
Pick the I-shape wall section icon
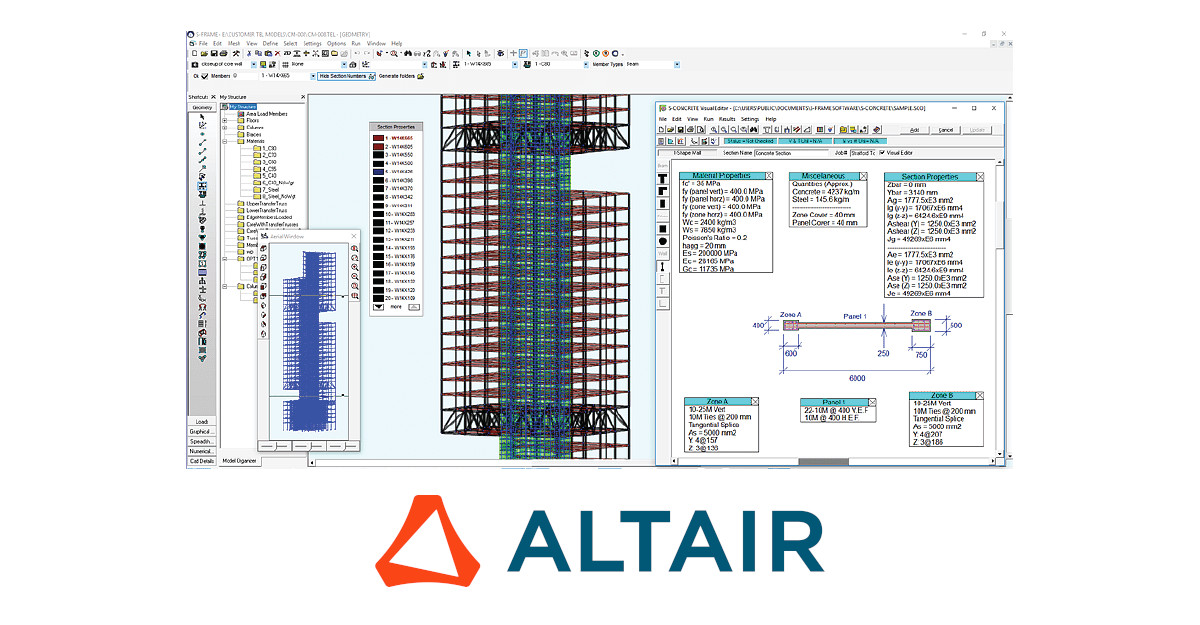point(662,266)
